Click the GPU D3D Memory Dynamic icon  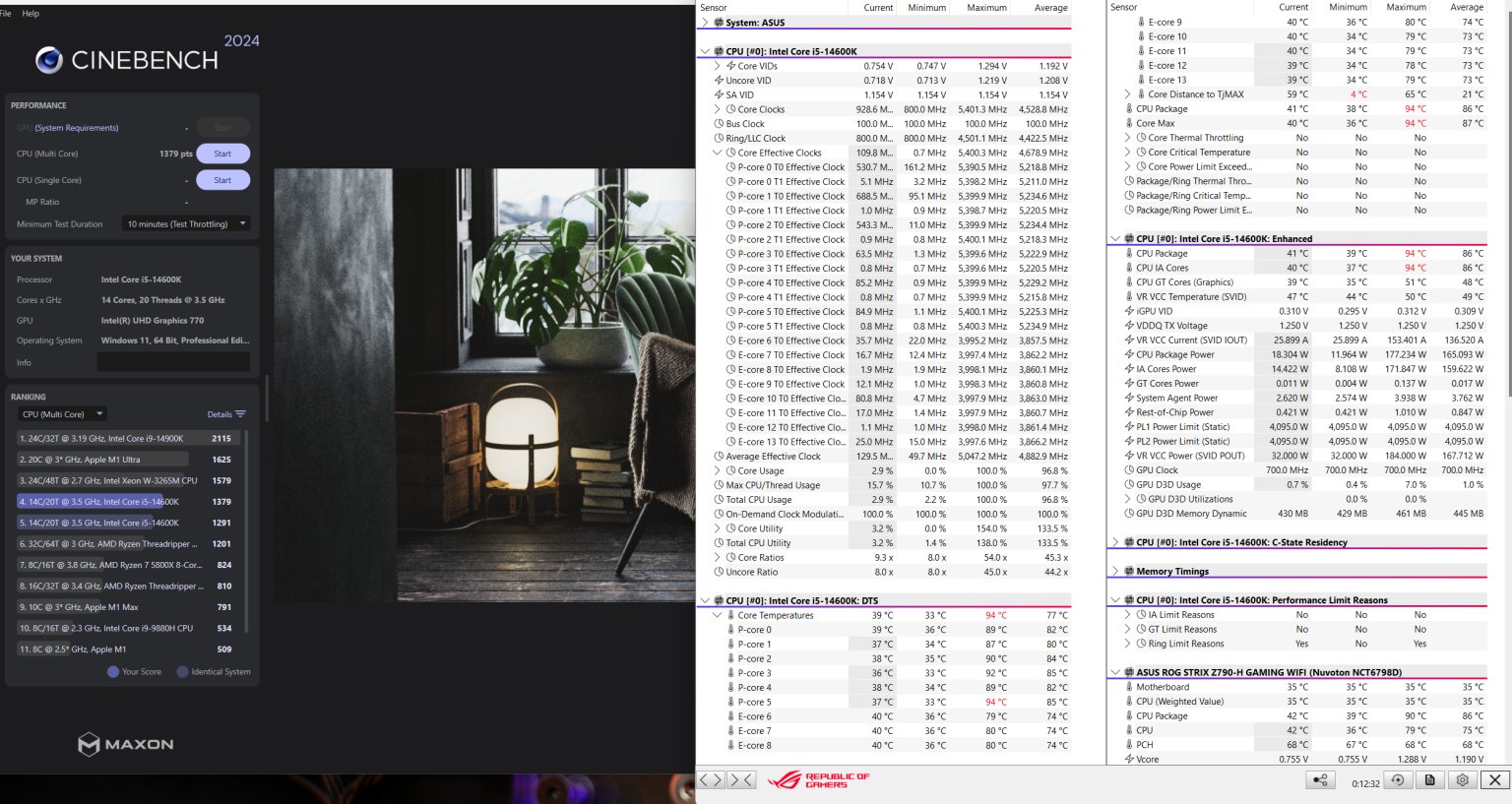tap(1129, 514)
